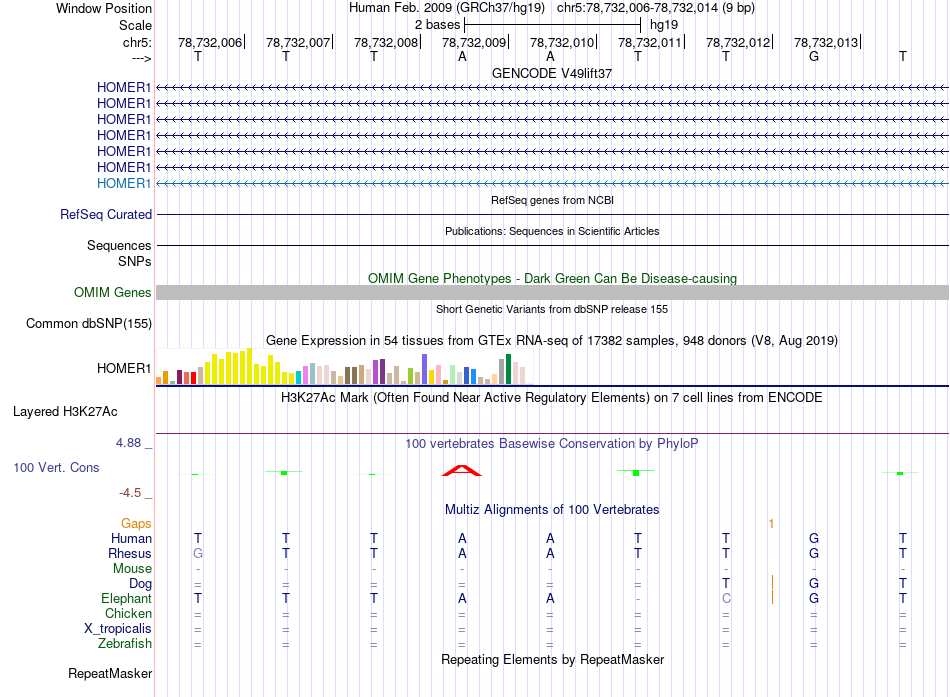The height and width of the screenshot is (697, 950).
Task: Click the dark green GTEx expression bar
Action: point(508,369)
